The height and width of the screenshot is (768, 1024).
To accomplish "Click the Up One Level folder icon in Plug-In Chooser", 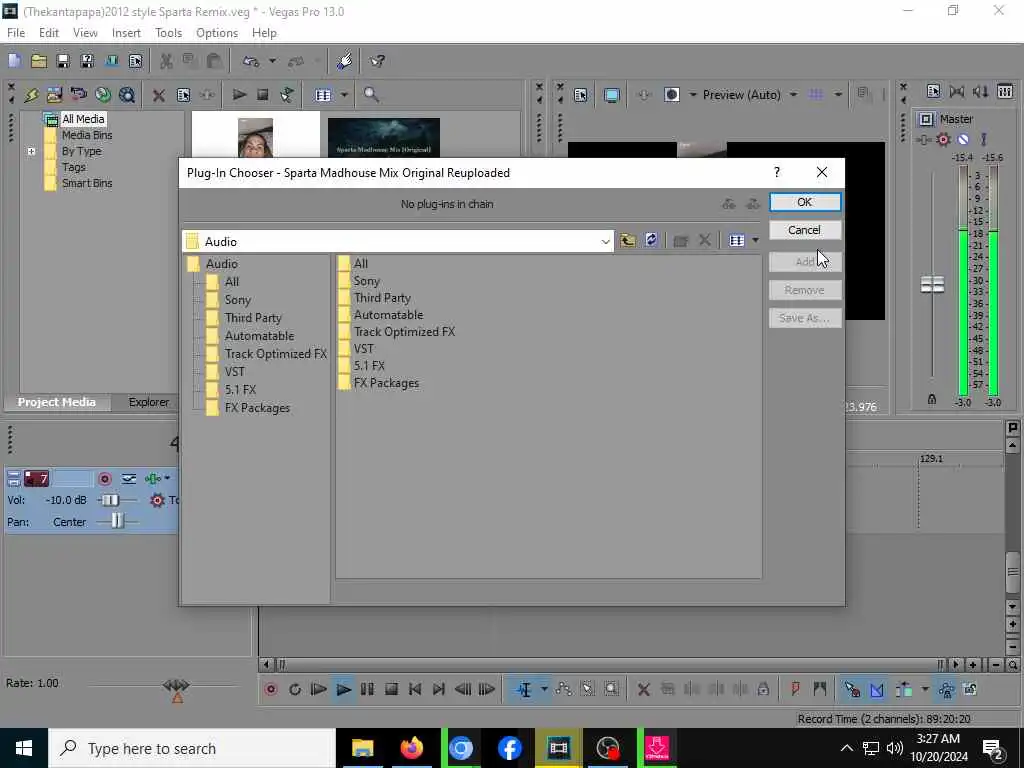I will click(x=628, y=240).
